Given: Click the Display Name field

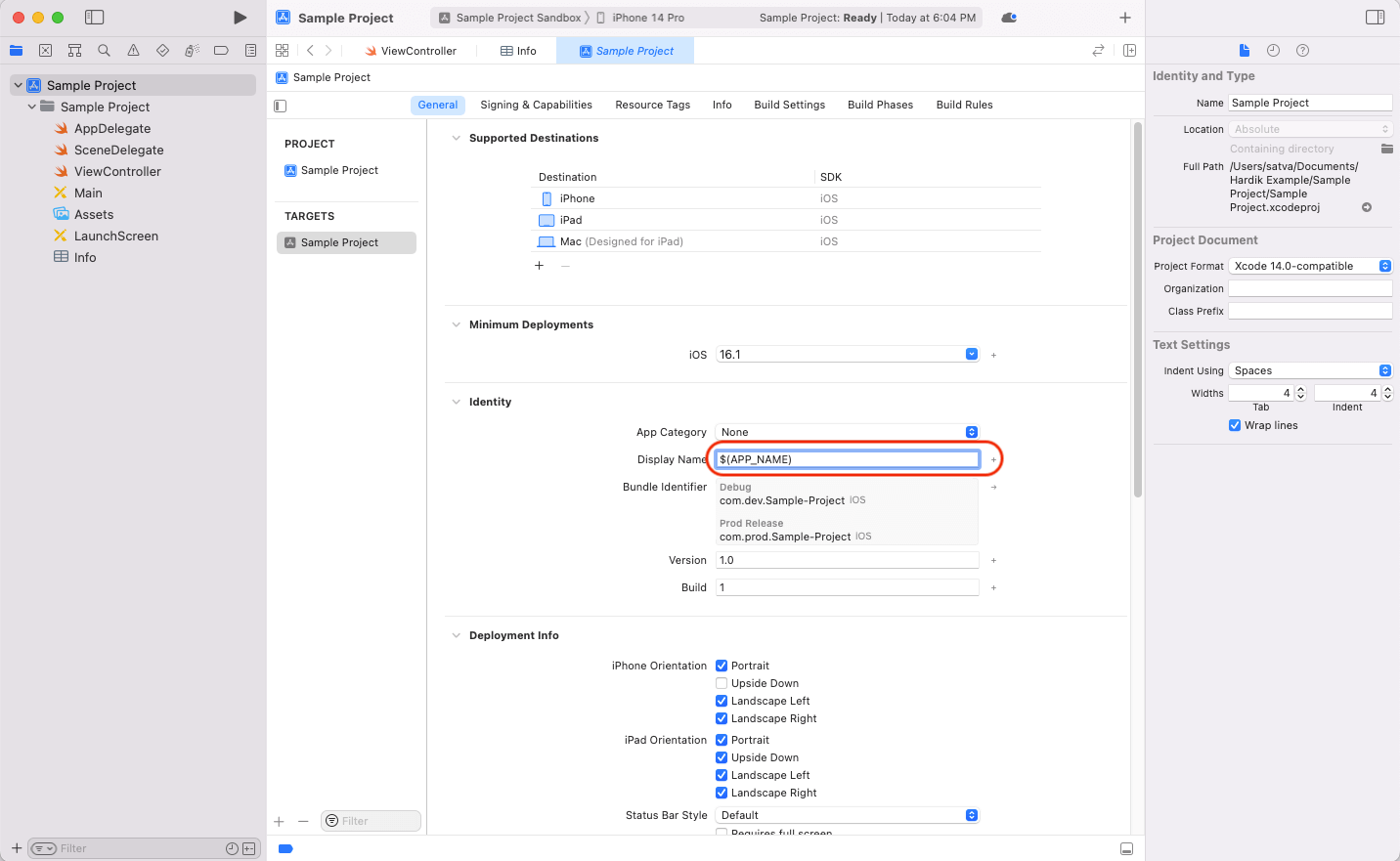Looking at the screenshot, I should [x=848, y=459].
